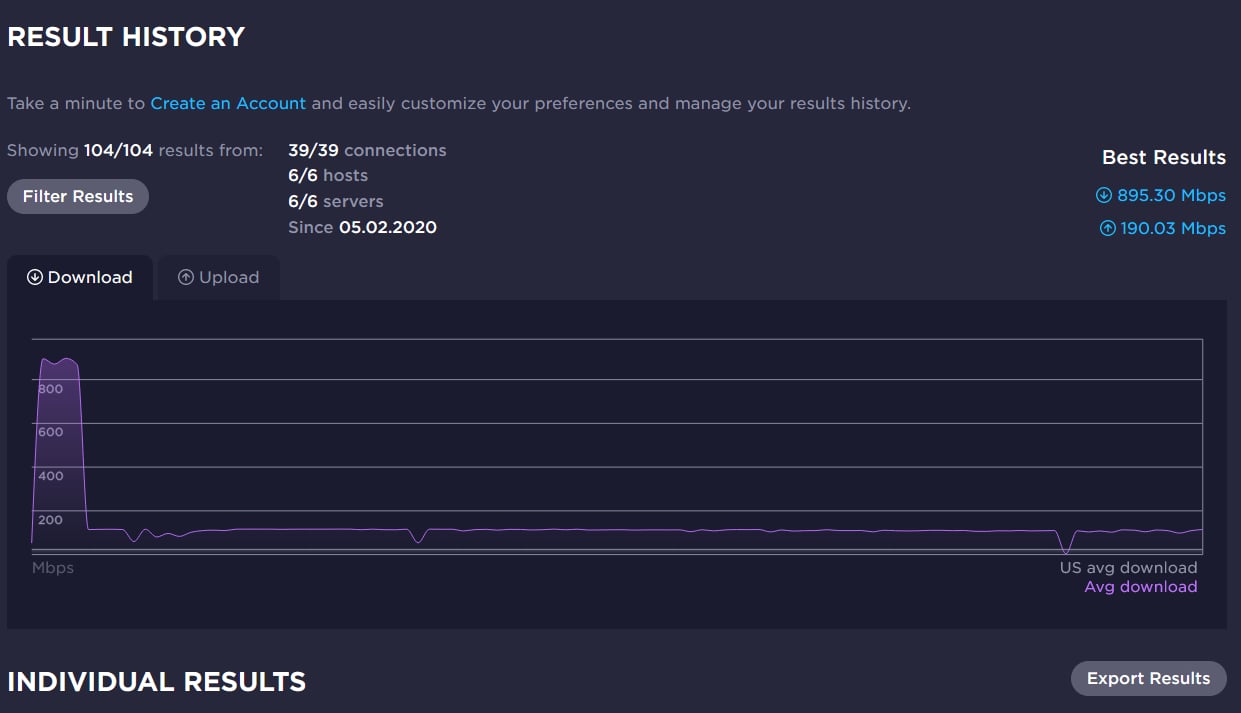
Task: Toggle the US avg download legend
Action: [x=1128, y=568]
